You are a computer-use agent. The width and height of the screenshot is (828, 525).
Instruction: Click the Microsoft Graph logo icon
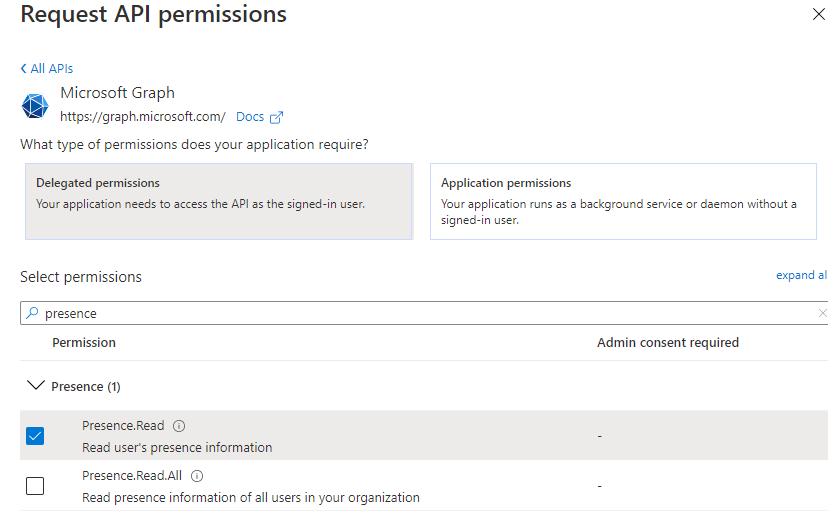pyautogui.click(x=35, y=106)
